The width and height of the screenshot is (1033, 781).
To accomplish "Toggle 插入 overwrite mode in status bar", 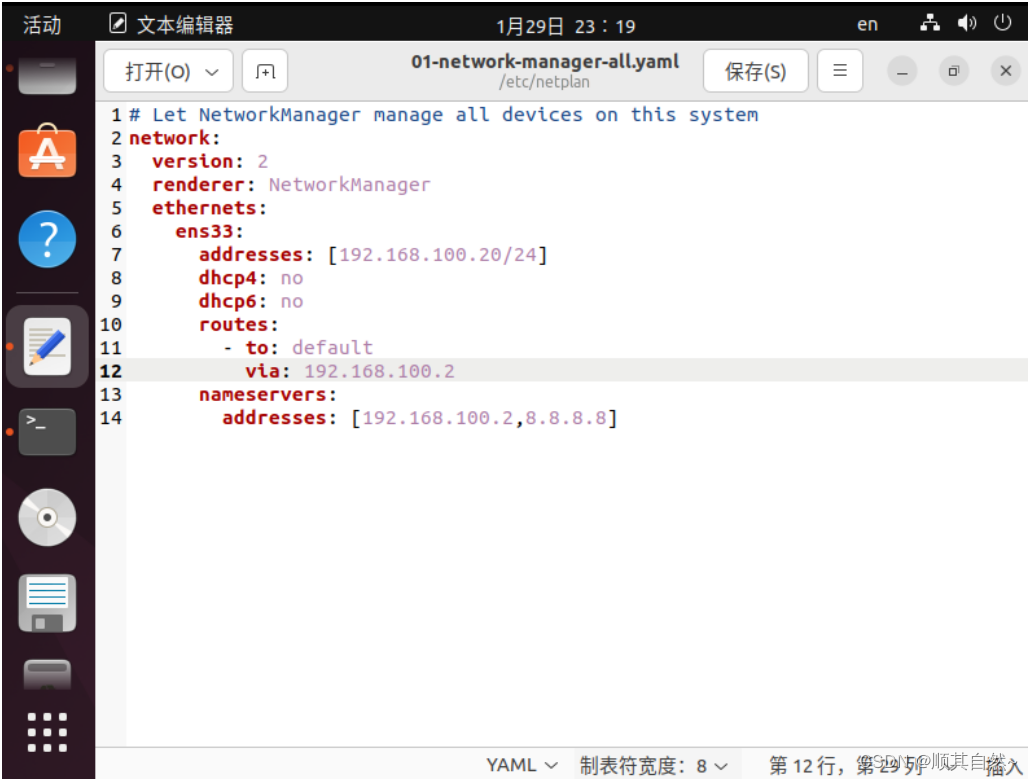I will click(999, 765).
